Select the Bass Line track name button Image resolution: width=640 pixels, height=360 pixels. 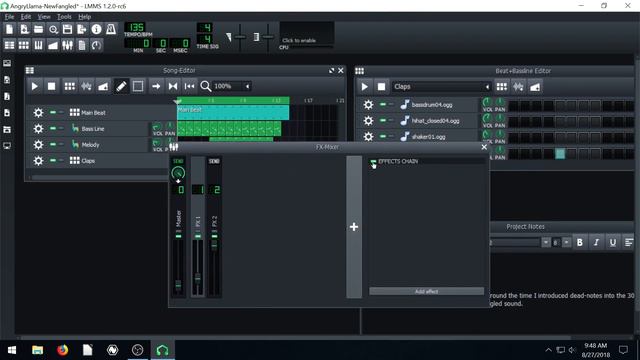pyautogui.click(x=109, y=129)
